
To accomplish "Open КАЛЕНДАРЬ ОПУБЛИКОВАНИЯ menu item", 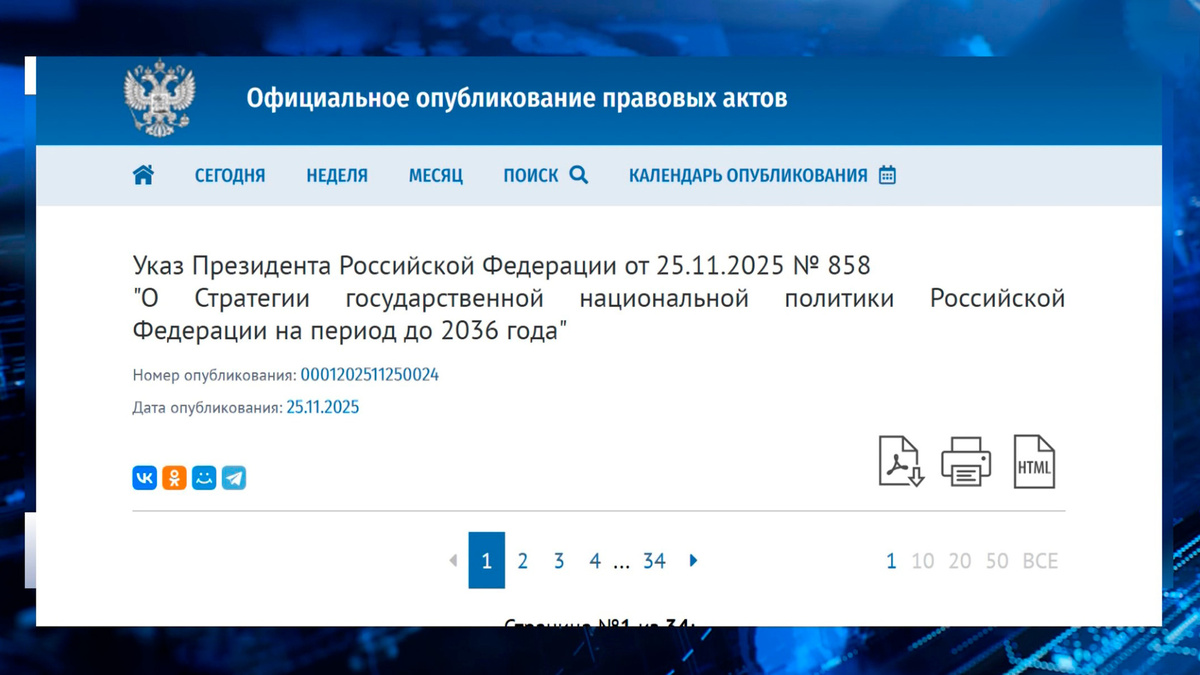I will pyautogui.click(x=748, y=176).
